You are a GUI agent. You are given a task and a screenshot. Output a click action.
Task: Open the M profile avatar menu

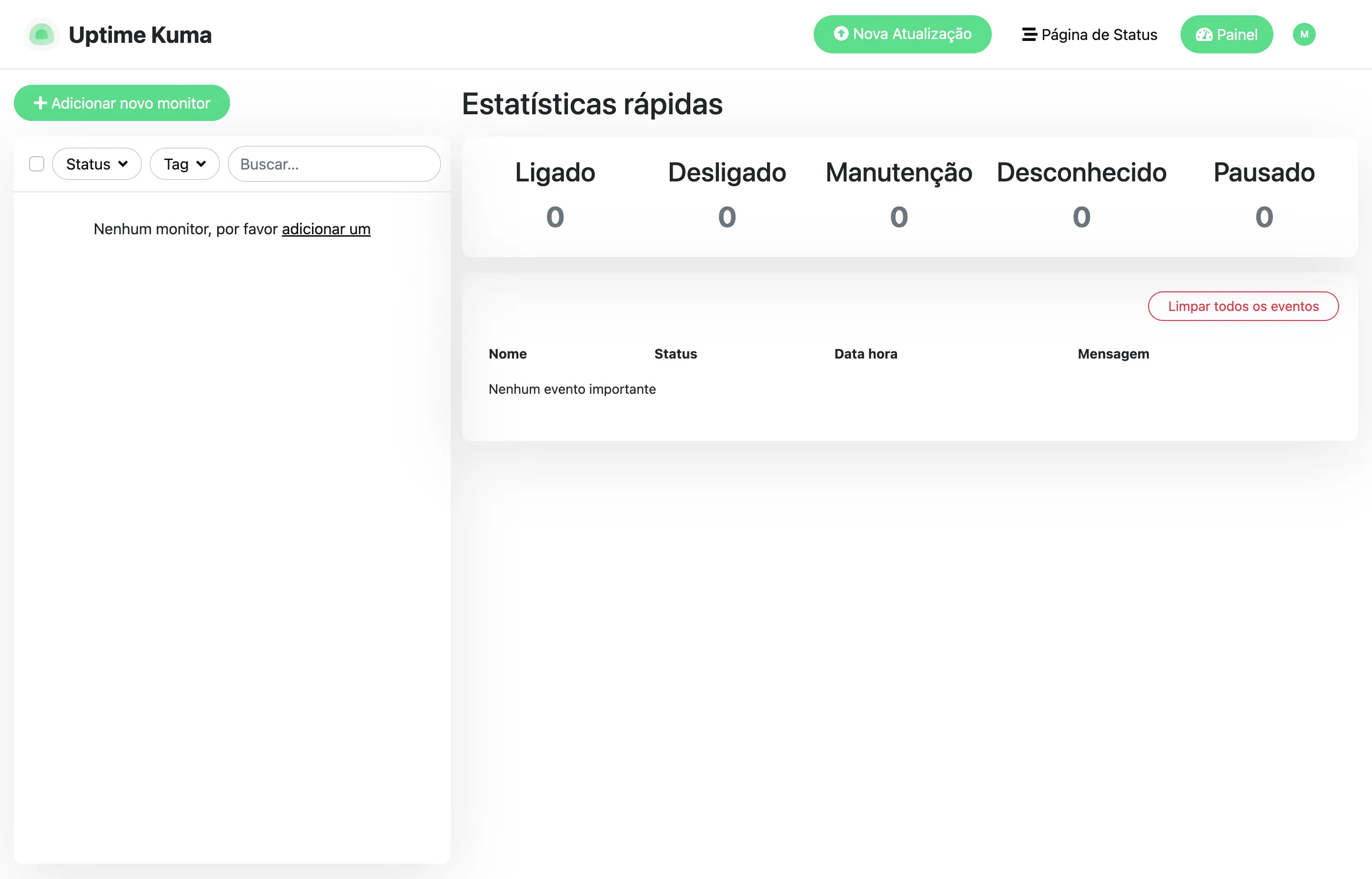[1304, 34]
